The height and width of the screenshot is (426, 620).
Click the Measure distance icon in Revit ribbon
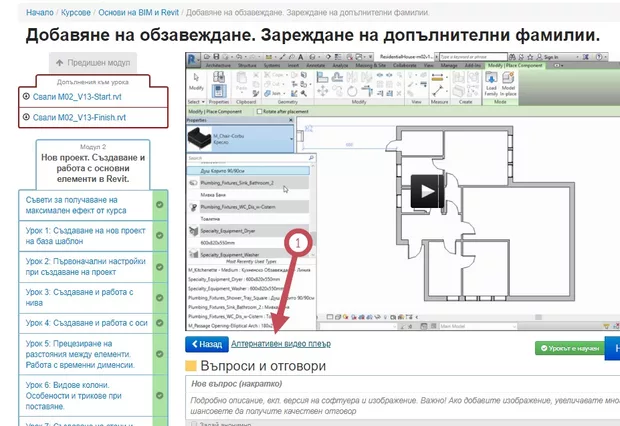[x=437, y=91]
